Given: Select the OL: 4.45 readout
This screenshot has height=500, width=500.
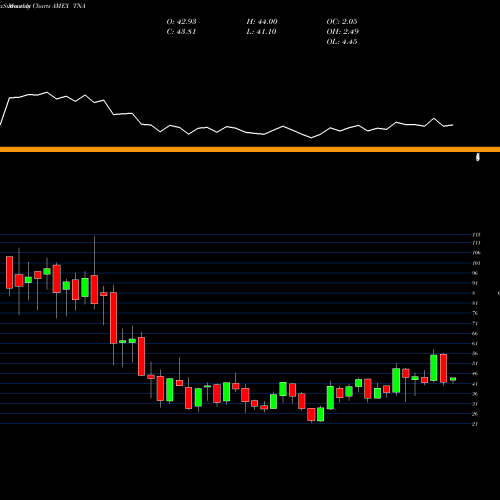Looking at the screenshot, I should (x=342, y=42).
